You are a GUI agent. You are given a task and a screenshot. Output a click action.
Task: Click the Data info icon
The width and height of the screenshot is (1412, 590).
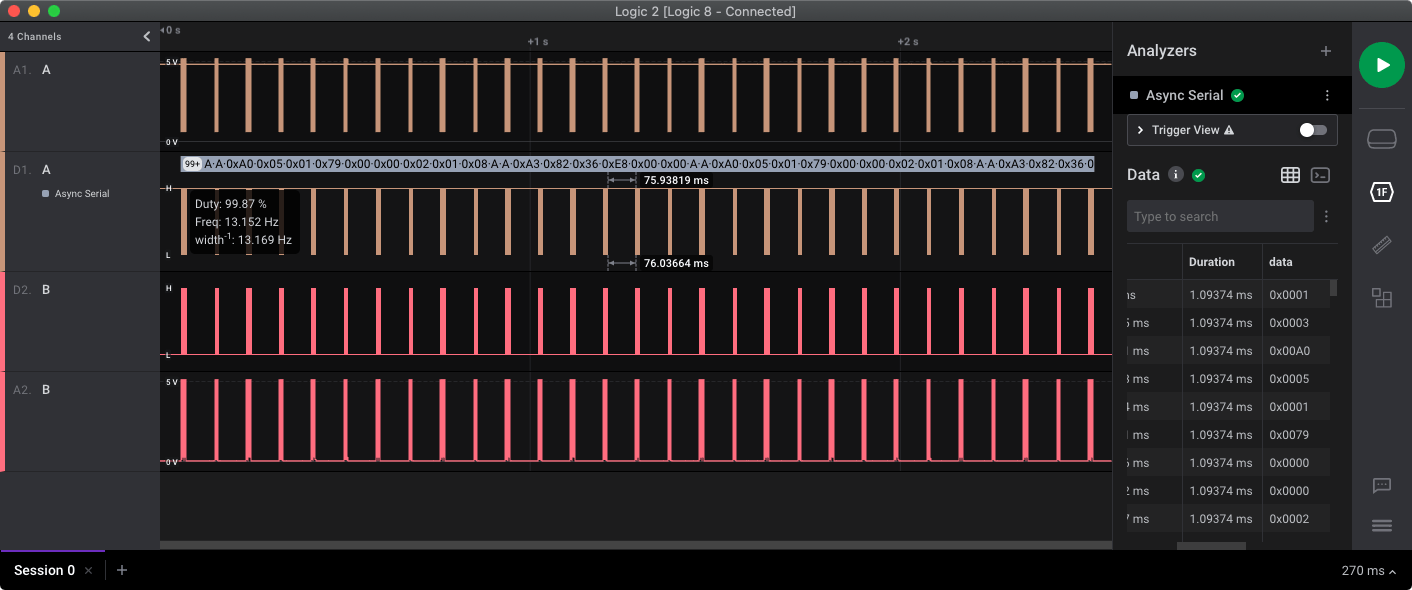click(x=1176, y=175)
